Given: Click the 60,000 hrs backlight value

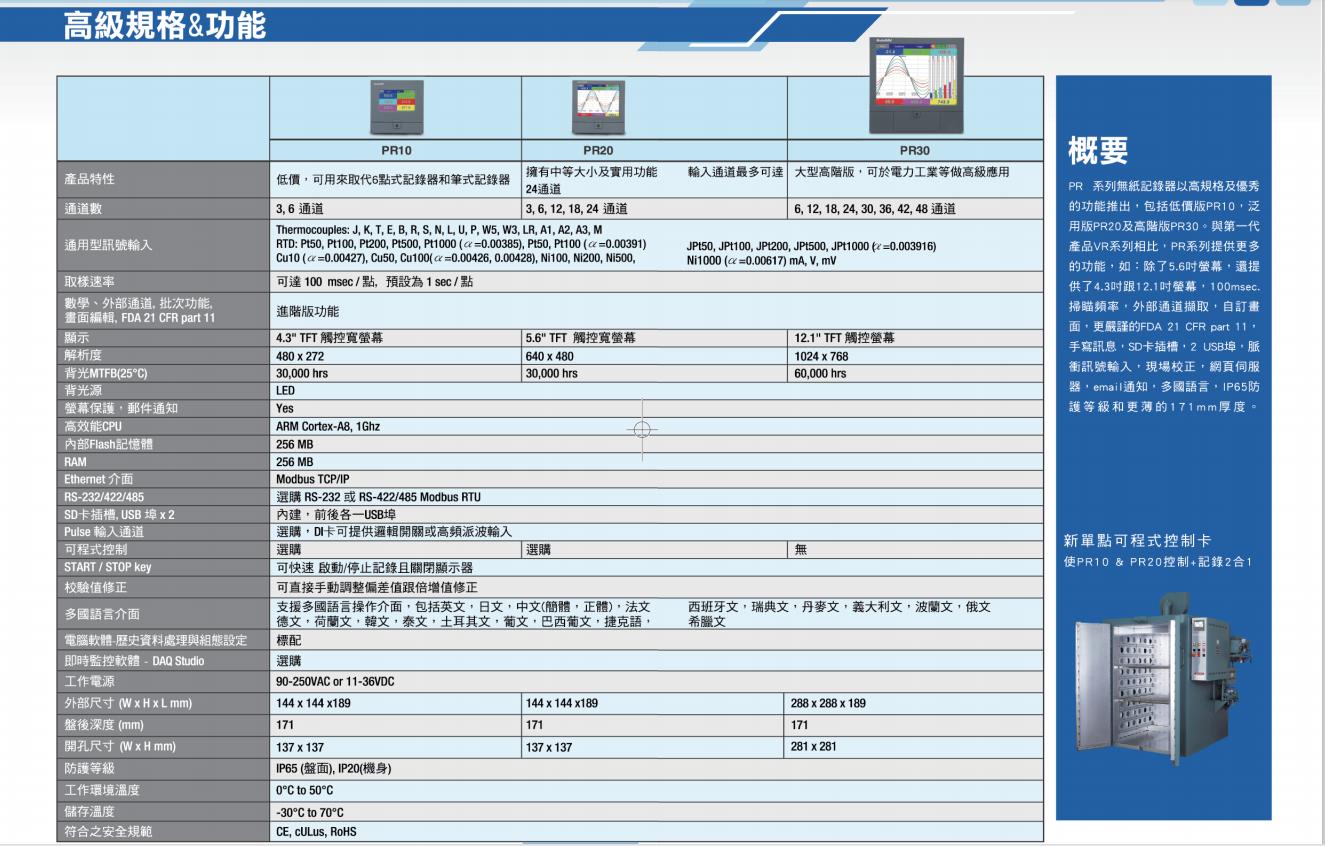Looking at the screenshot, I should point(819,373).
